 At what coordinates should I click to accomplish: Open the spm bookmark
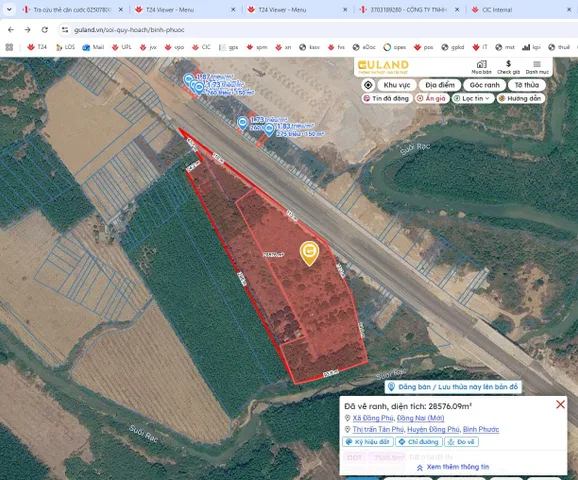click(x=257, y=47)
